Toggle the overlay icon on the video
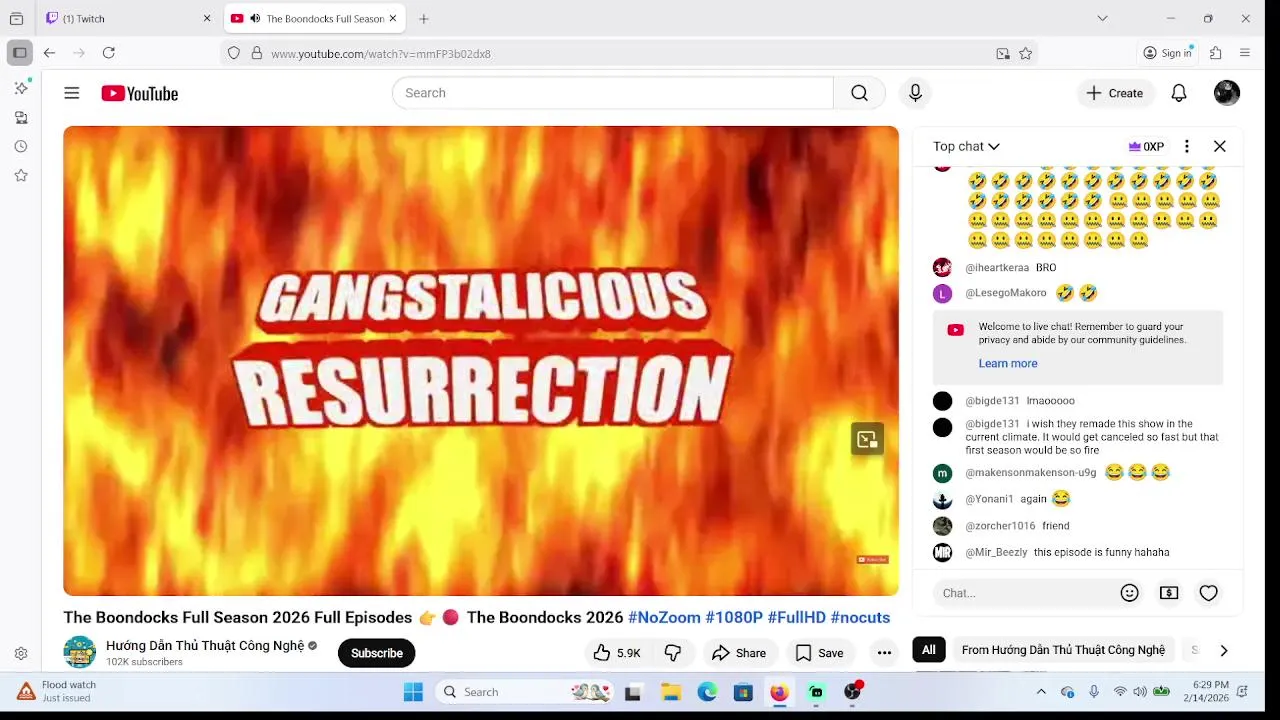The image size is (1280, 720). click(x=867, y=439)
